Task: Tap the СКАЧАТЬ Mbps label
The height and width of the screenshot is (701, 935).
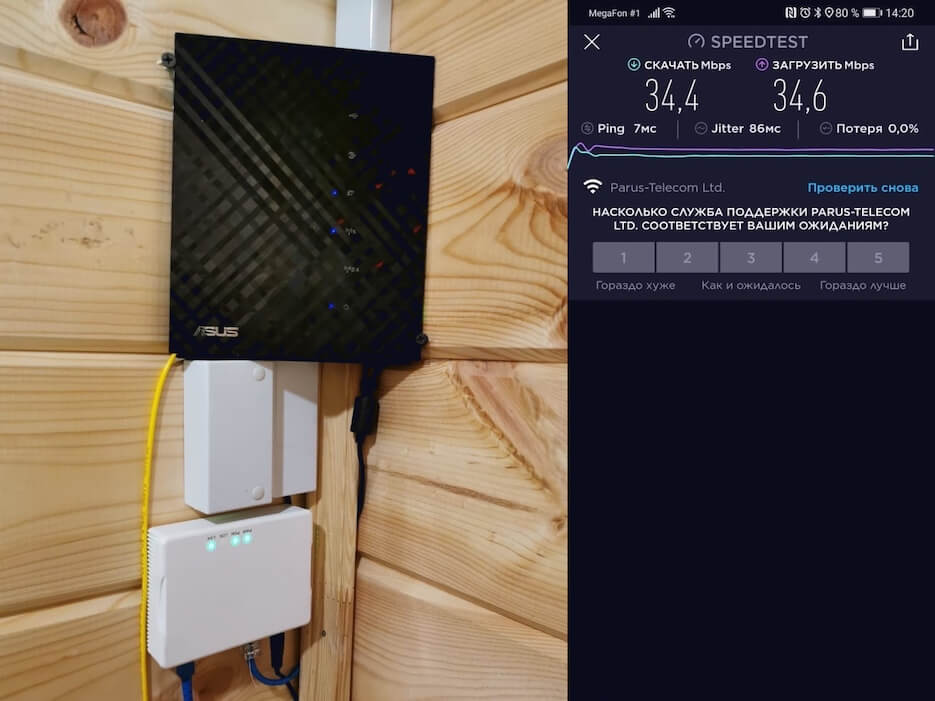Action: click(x=688, y=65)
